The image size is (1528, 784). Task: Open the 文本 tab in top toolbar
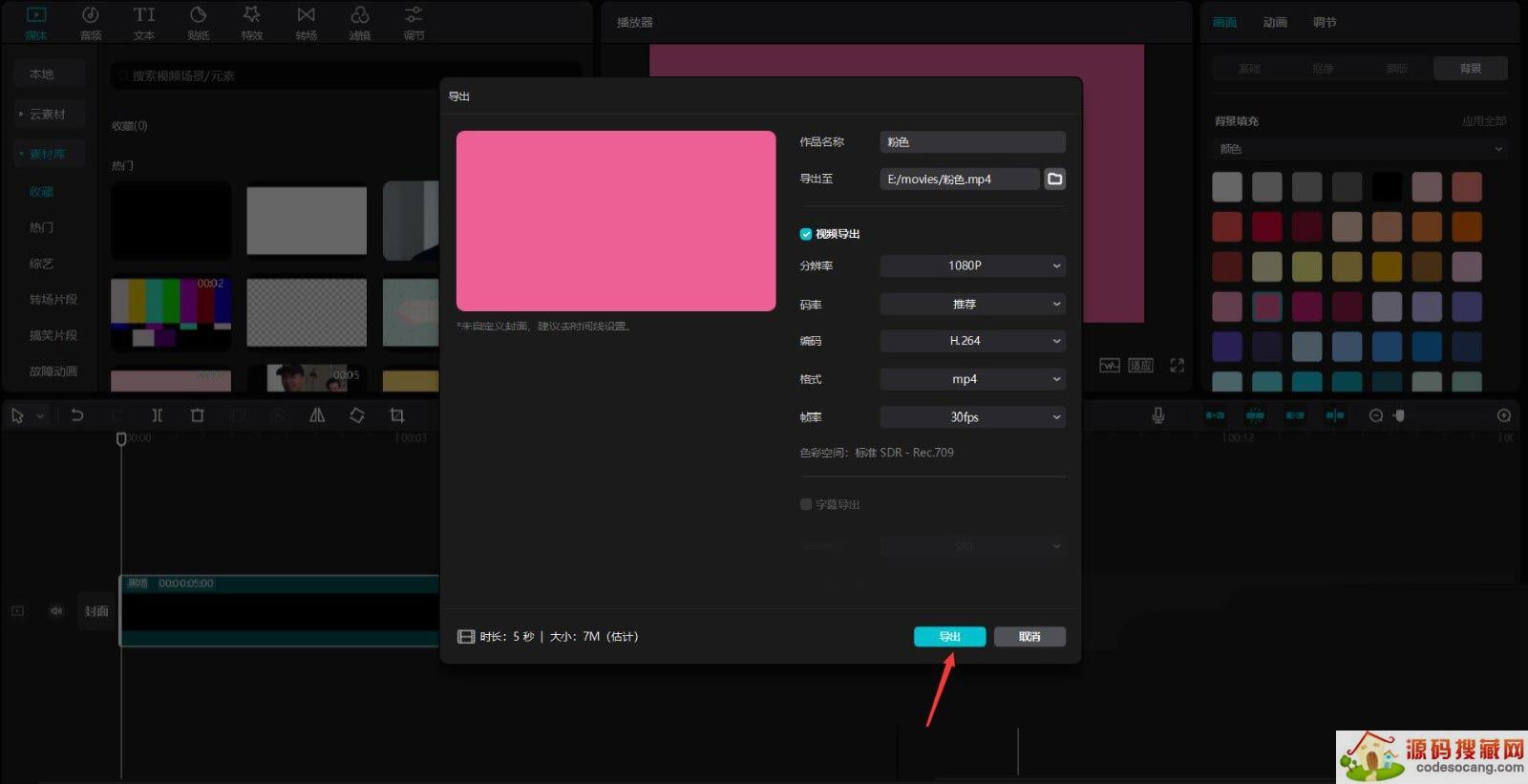[x=144, y=23]
